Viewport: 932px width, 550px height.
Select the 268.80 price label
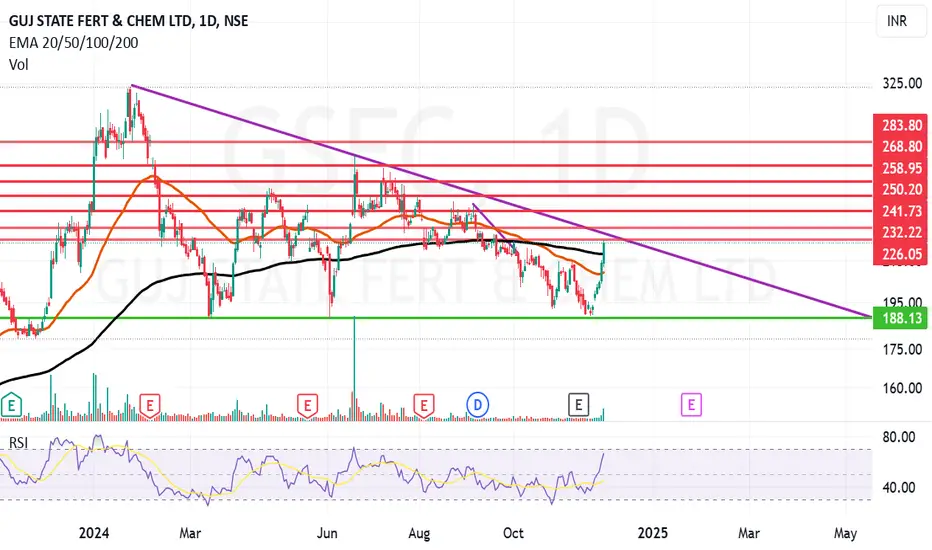click(901, 146)
